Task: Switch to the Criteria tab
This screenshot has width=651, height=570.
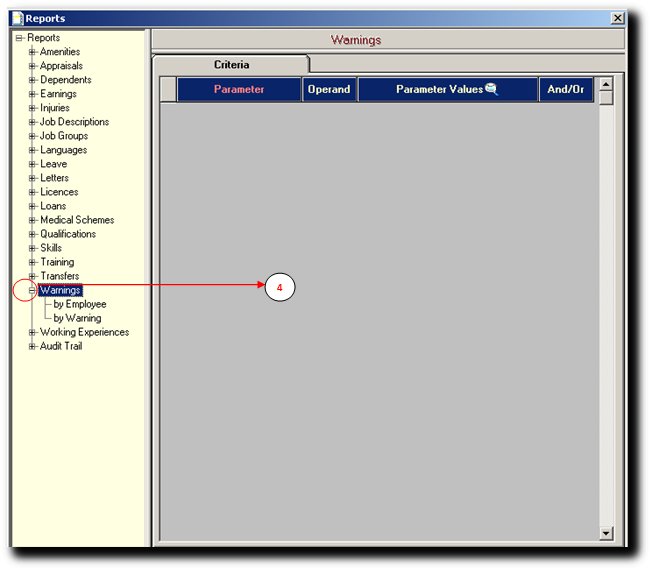Action: coord(230,65)
